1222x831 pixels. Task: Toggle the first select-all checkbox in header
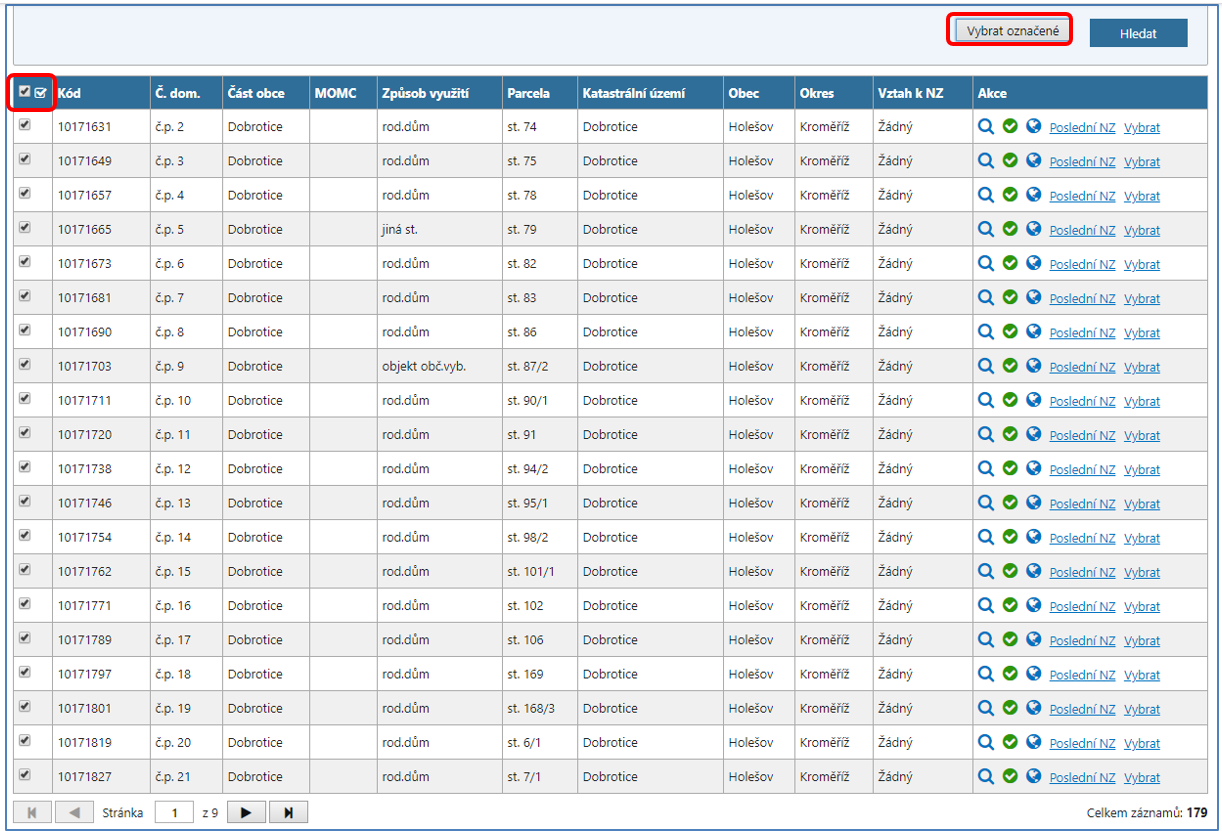click(x=25, y=92)
